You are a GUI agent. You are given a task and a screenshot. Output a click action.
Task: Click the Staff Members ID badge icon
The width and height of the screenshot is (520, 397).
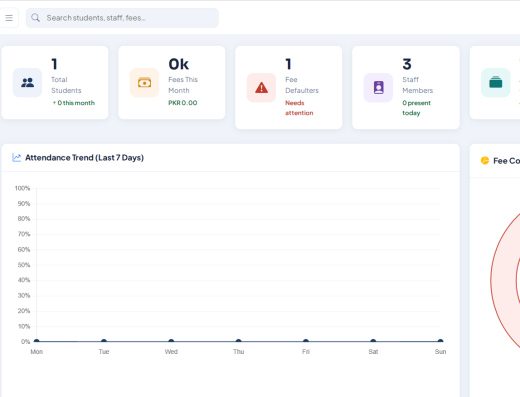pyautogui.click(x=378, y=88)
